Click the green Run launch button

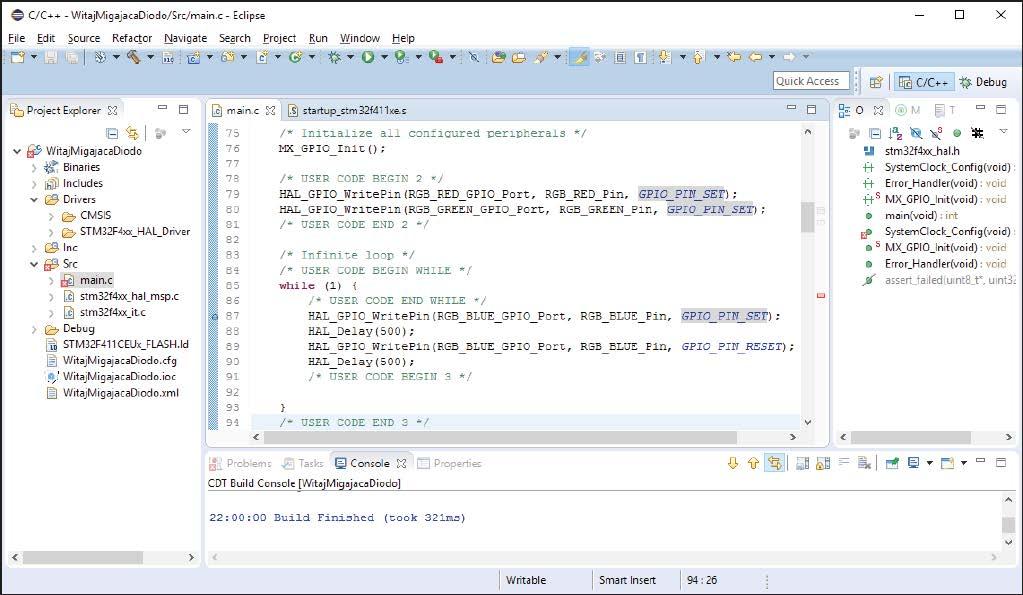click(x=368, y=57)
